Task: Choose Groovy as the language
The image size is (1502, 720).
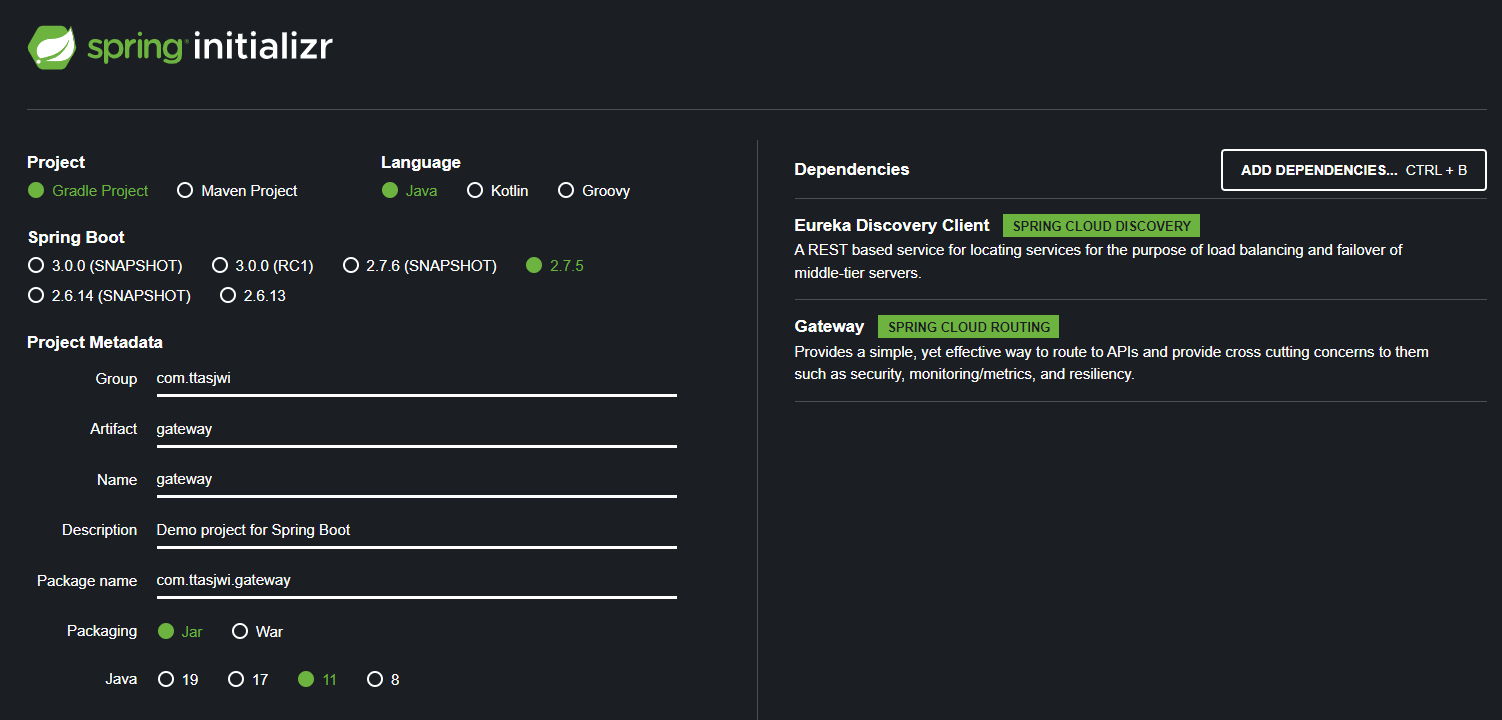Action: 594,190
